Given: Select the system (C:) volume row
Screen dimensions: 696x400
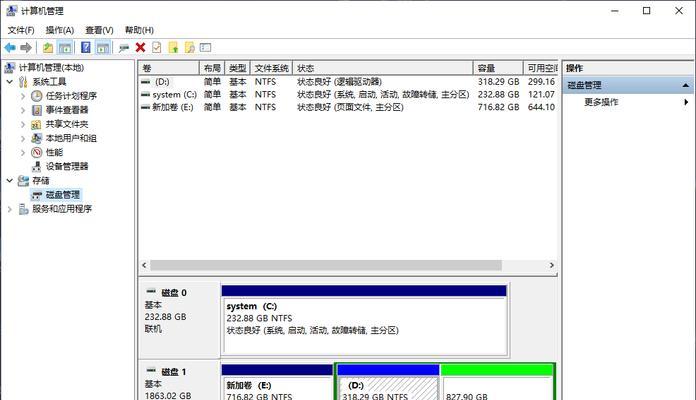Looking at the screenshot, I should pyautogui.click(x=348, y=95).
